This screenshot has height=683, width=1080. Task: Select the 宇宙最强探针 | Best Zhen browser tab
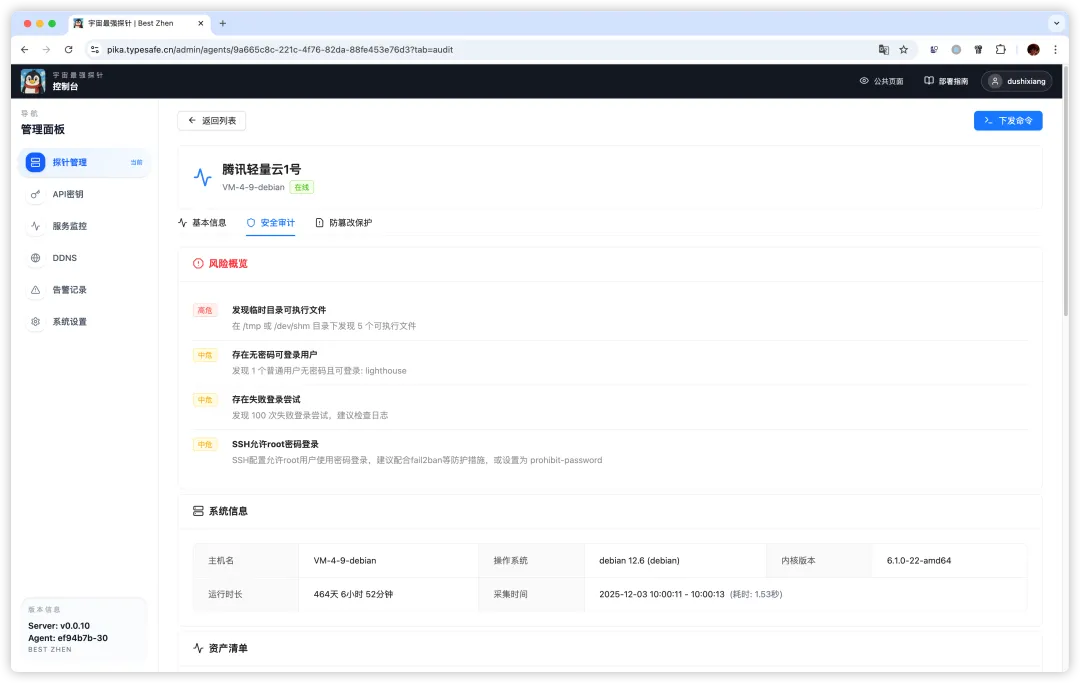pyautogui.click(x=139, y=23)
